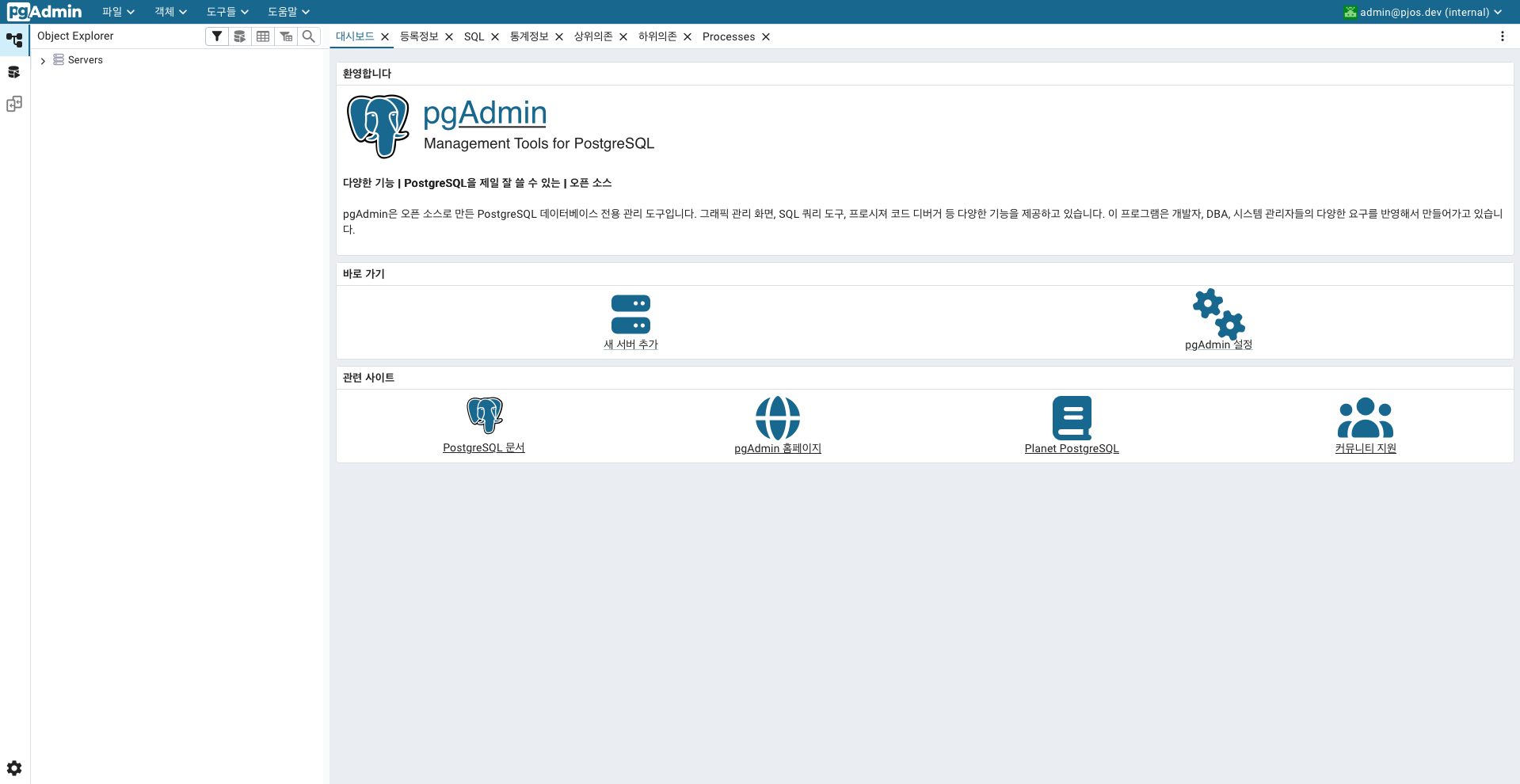Click the Servers group icon
1520x784 pixels.
(59, 60)
